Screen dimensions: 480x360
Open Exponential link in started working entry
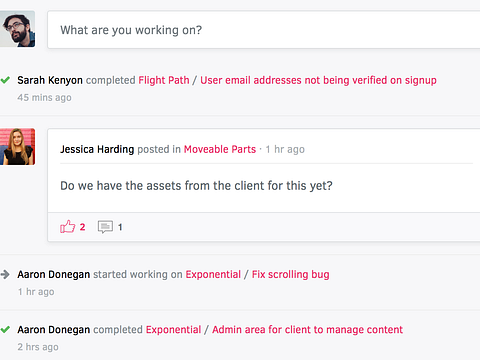tap(213, 274)
